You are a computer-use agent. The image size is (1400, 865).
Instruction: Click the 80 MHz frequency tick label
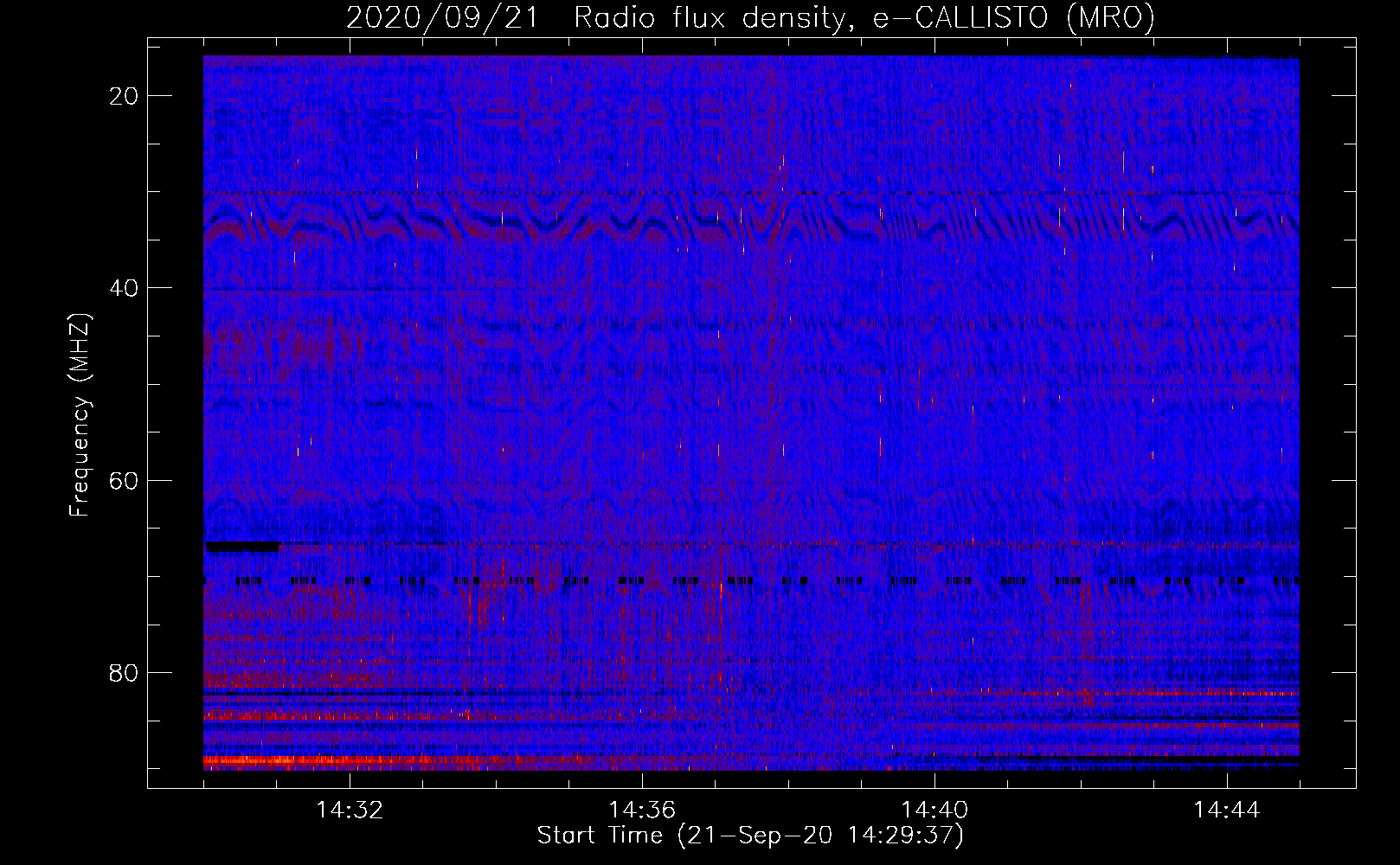(124, 672)
